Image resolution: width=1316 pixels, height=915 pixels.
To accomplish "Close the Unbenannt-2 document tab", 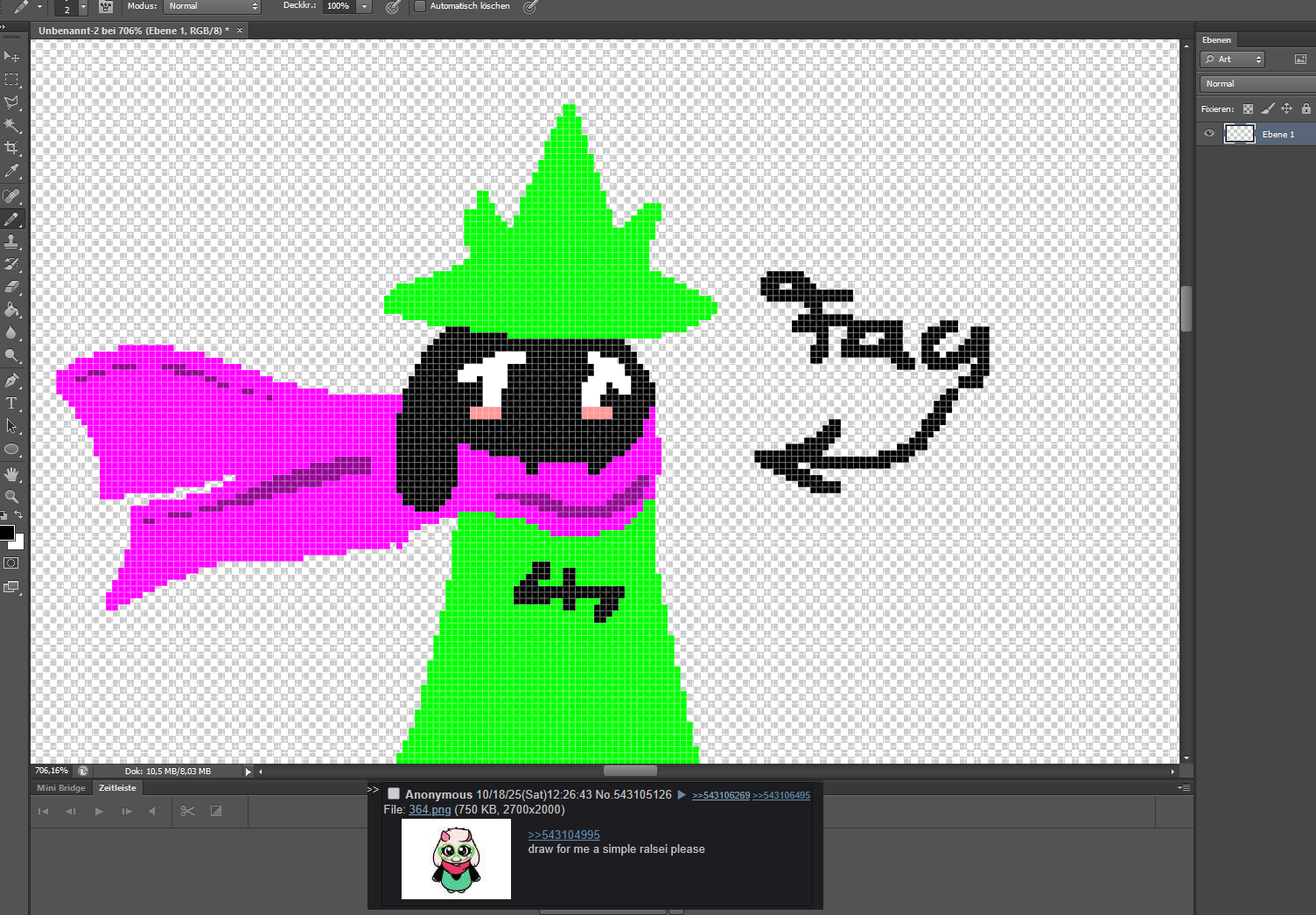I will point(240,31).
